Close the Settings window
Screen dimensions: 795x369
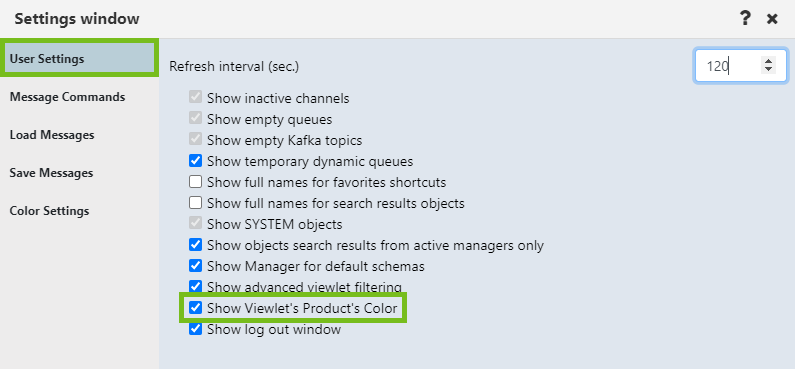pyautogui.click(x=772, y=19)
